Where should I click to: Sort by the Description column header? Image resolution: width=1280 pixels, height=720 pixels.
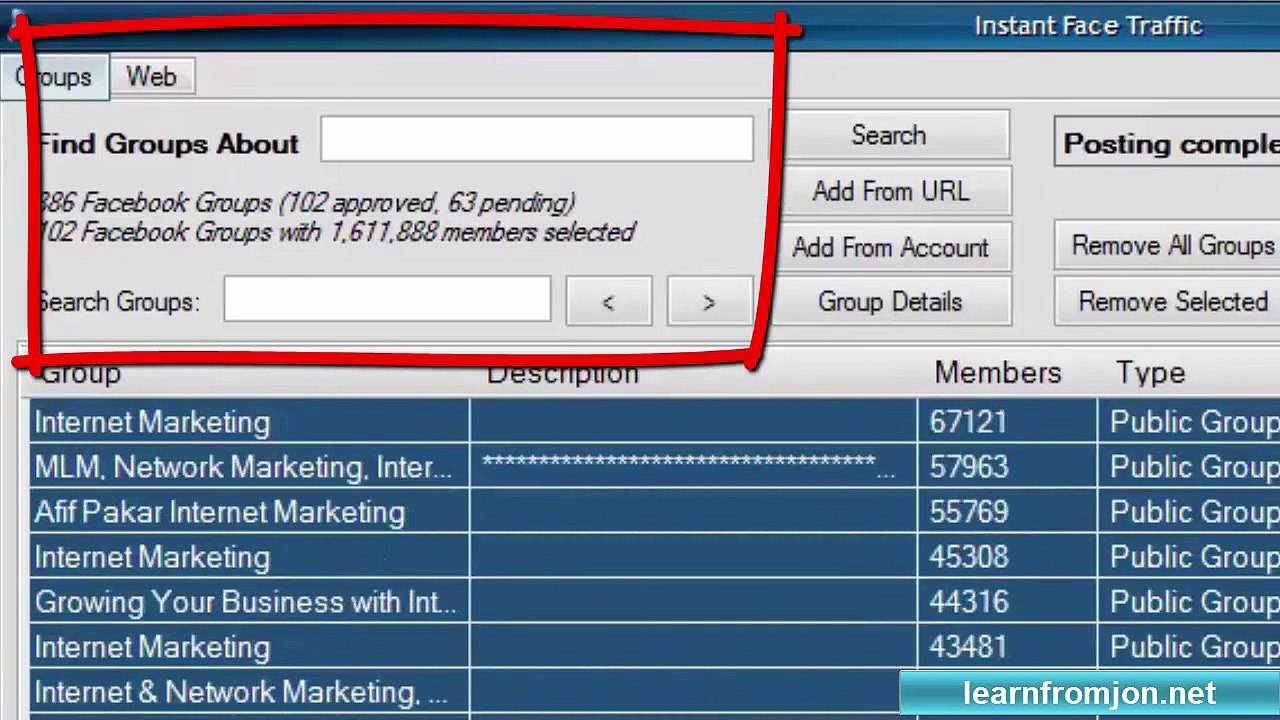click(563, 373)
